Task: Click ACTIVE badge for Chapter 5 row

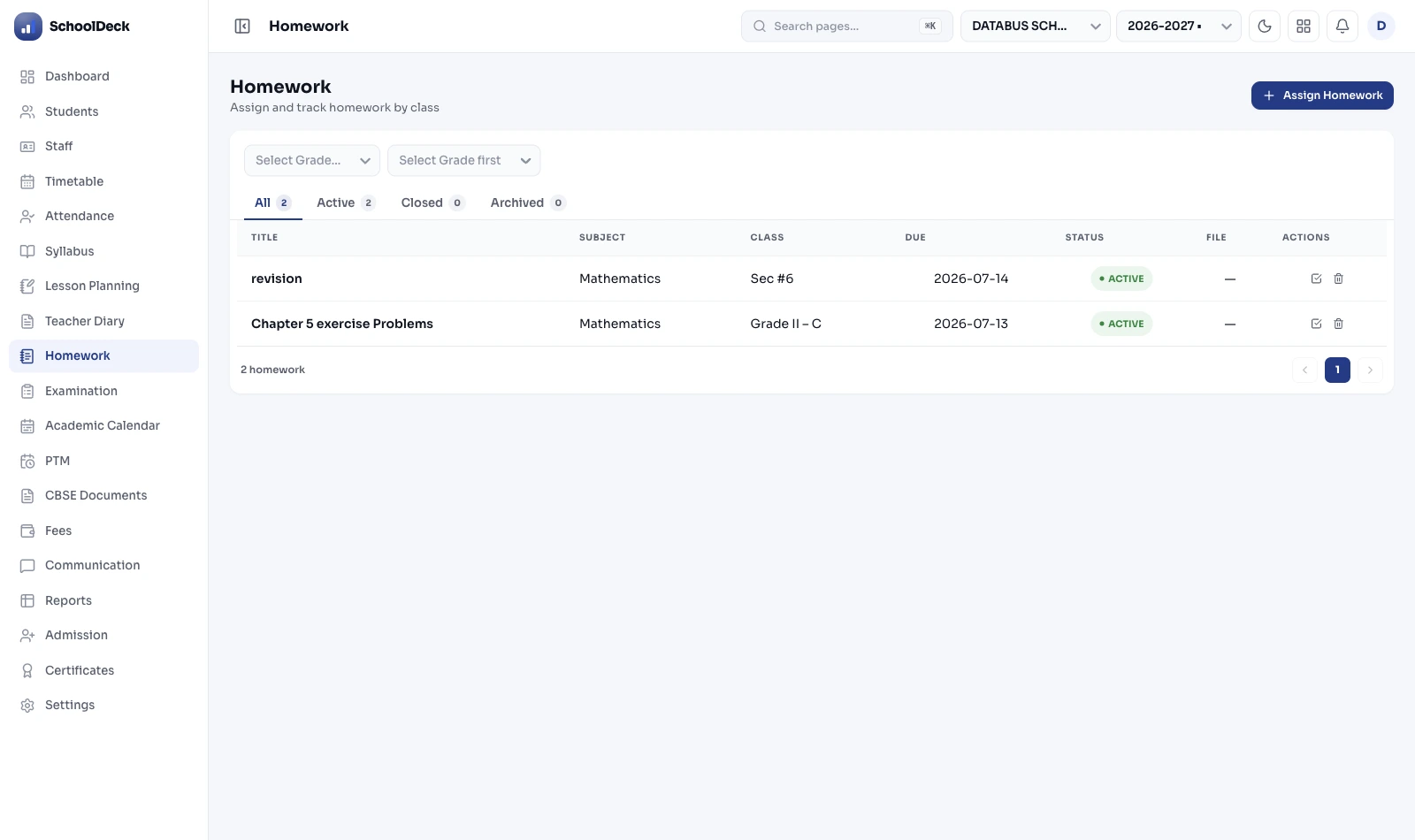Action: (x=1121, y=324)
